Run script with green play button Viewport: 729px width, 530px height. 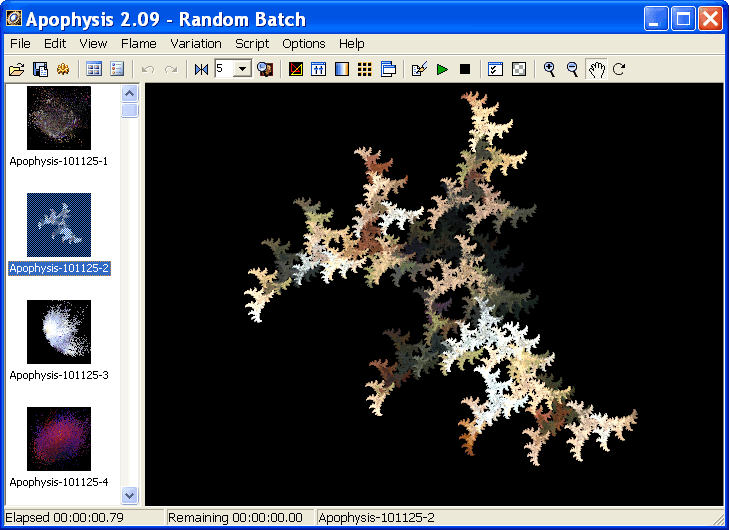pos(442,70)
